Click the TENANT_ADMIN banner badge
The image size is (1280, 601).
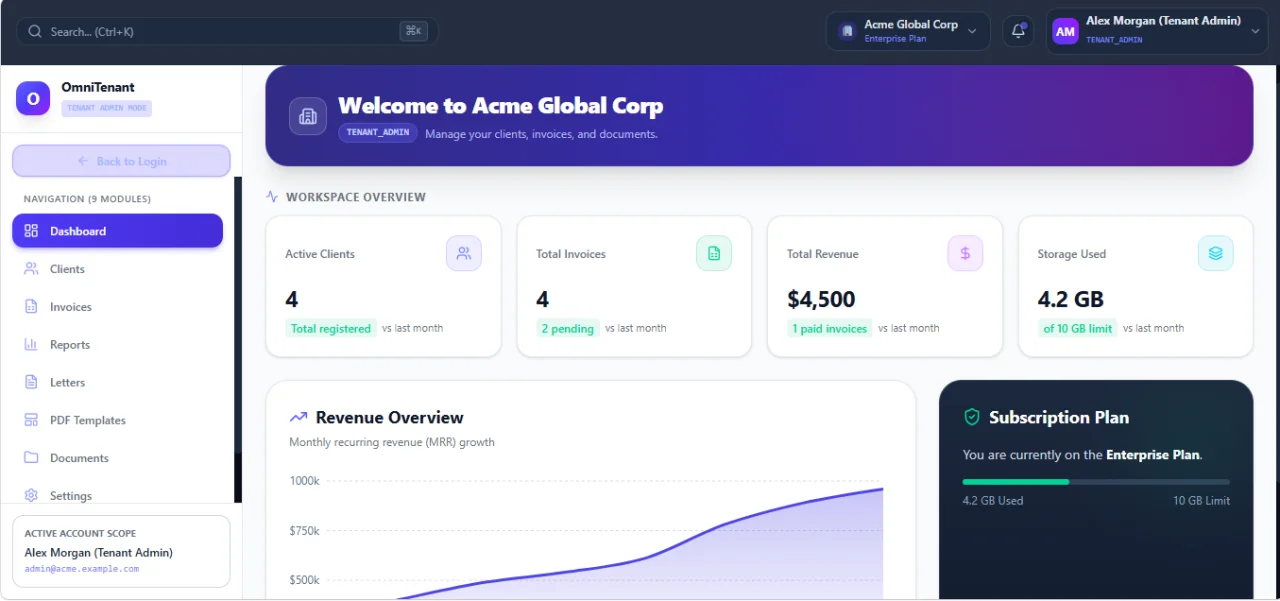pyautogui.click(x=378, y=133)
